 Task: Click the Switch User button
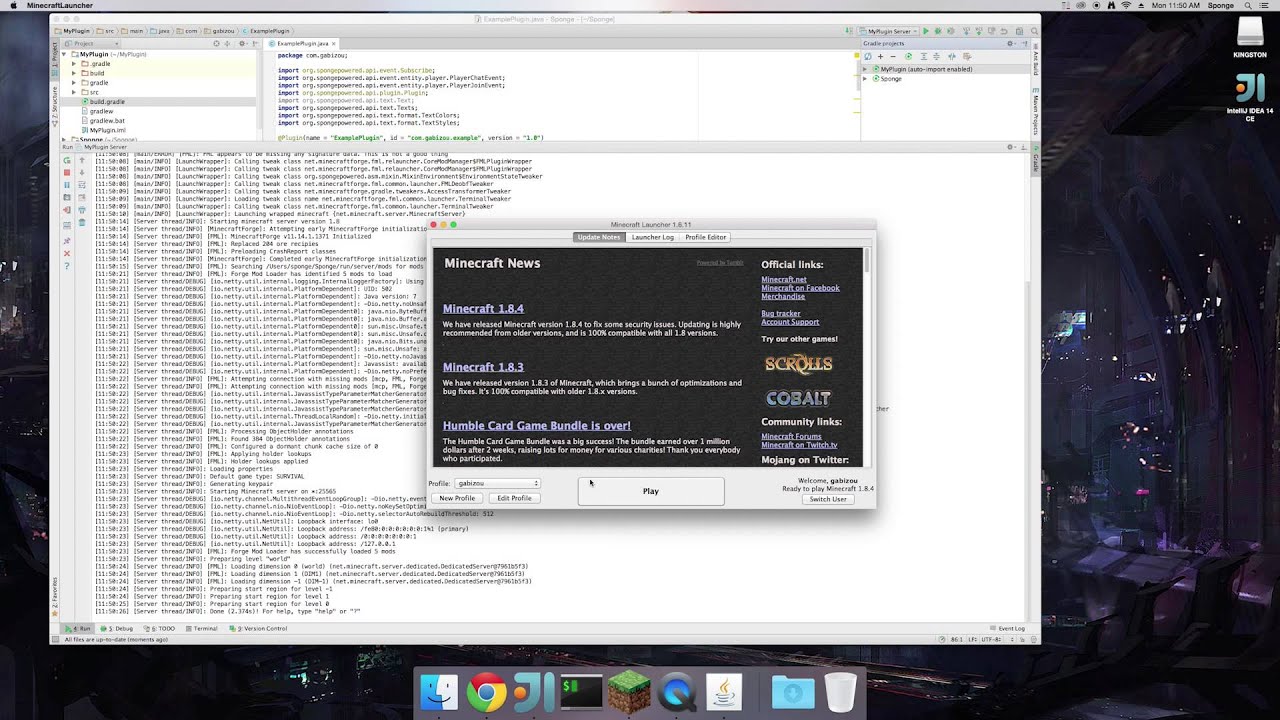828,499
